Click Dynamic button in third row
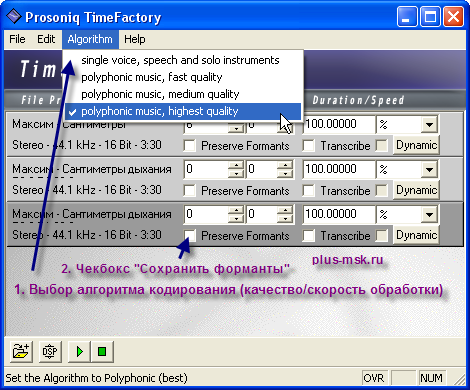470x390 pixels. (x=416, y=235)
